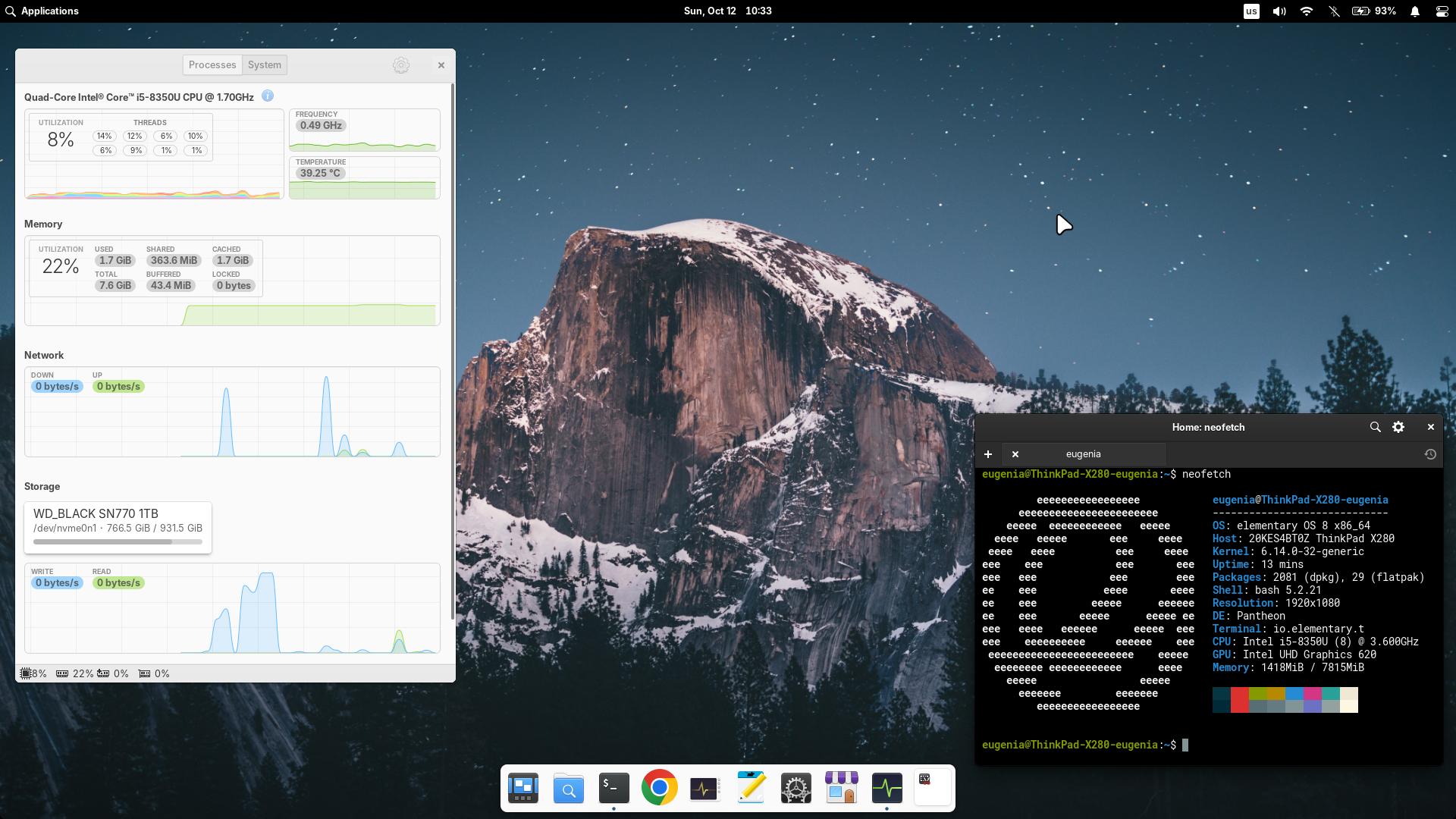Launch Google Chrome from the dock
Screen dimensions: 1456x819
point(659,788)
